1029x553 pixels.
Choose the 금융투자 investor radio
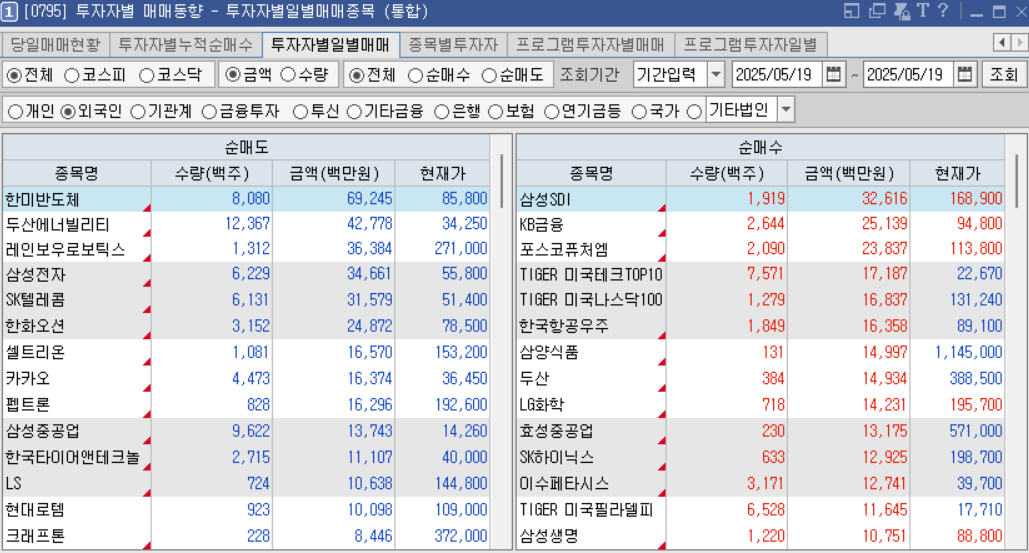[209, 112]
